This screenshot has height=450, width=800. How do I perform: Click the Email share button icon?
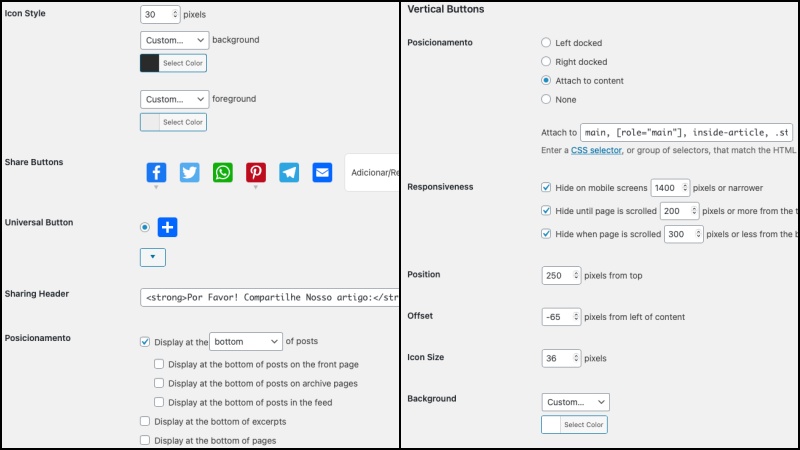coord(322,172)
